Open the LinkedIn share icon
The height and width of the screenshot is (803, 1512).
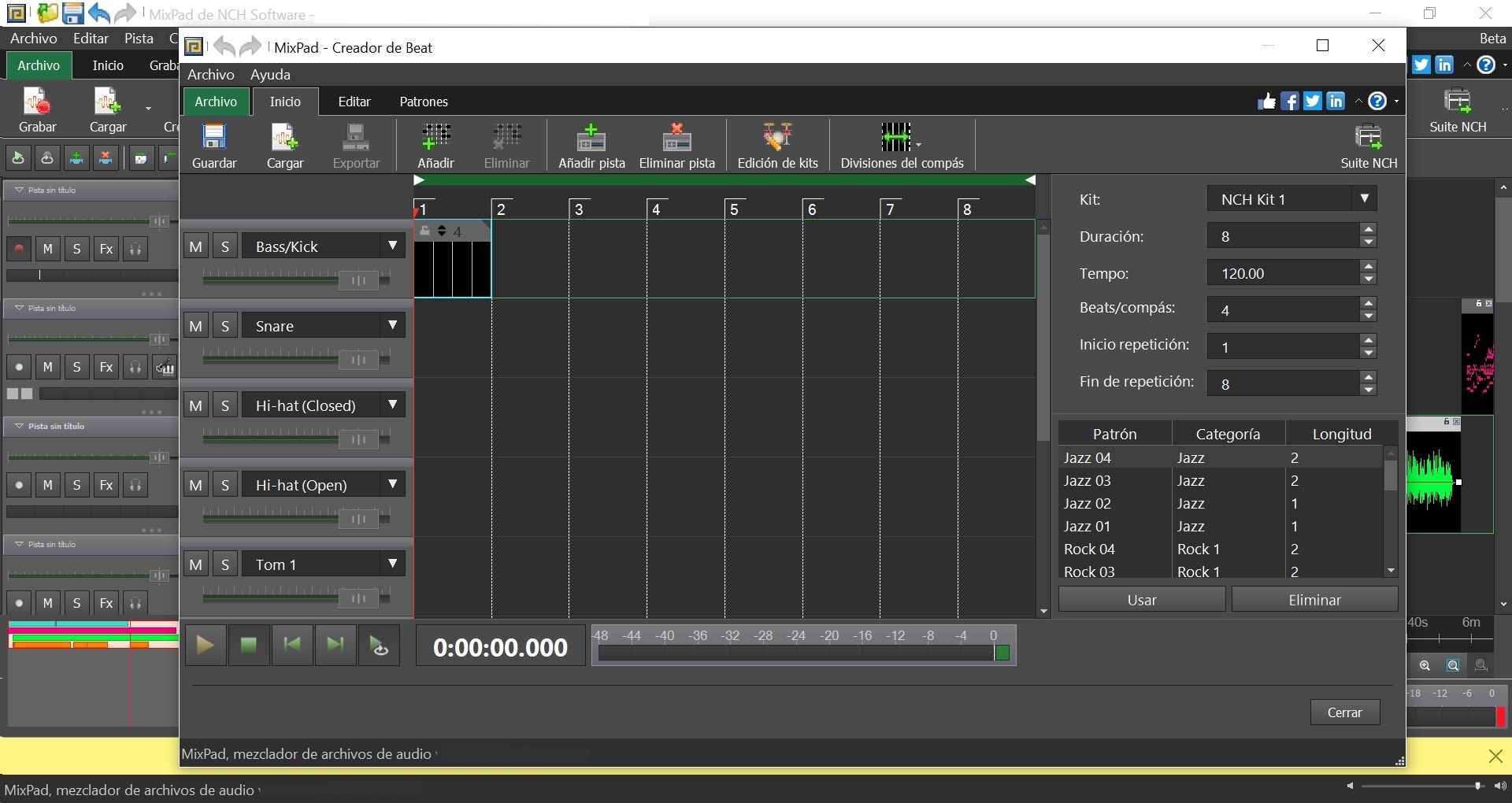coord(1337,102)
